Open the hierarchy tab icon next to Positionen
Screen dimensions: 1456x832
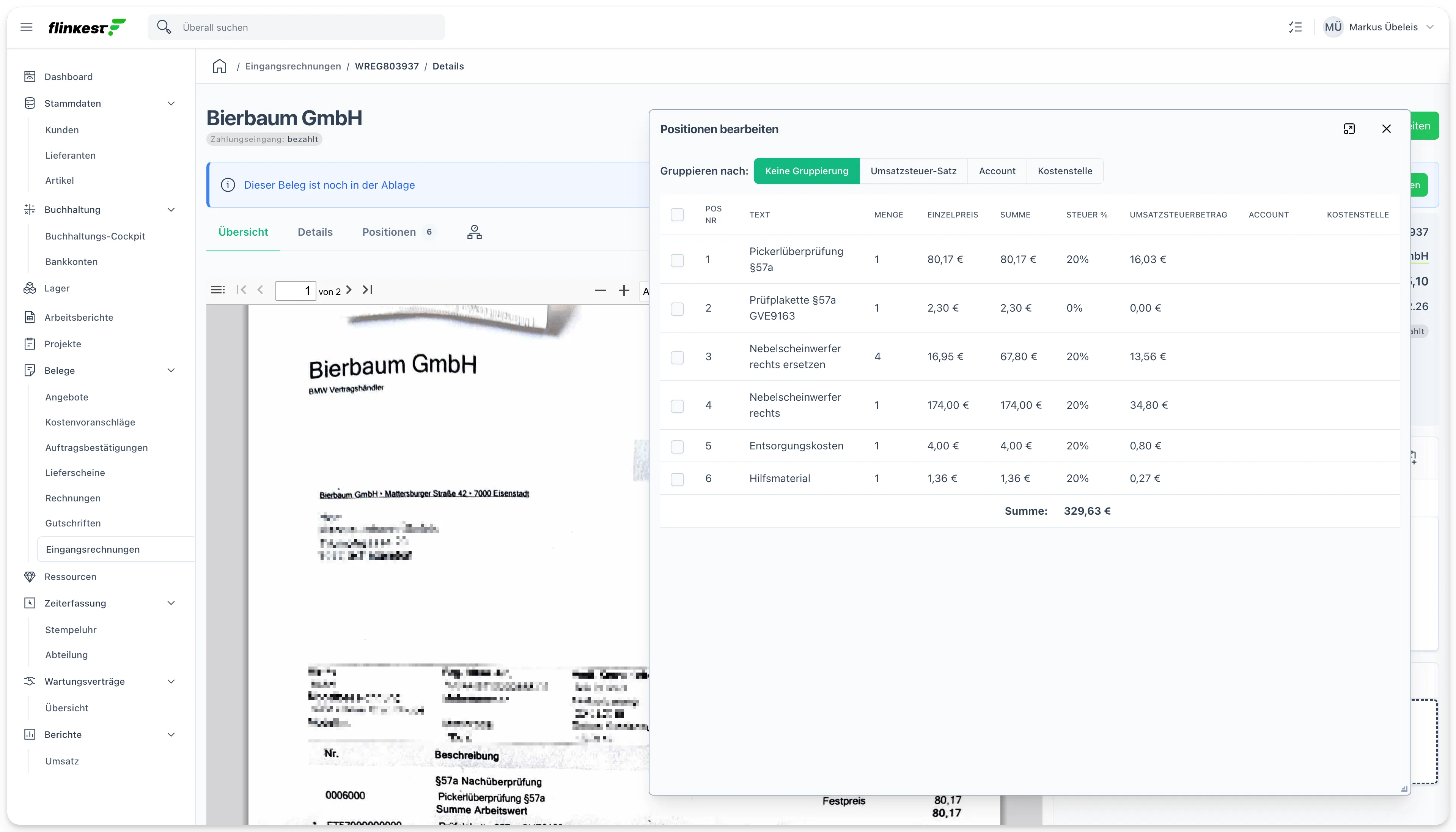click(475, 232)
